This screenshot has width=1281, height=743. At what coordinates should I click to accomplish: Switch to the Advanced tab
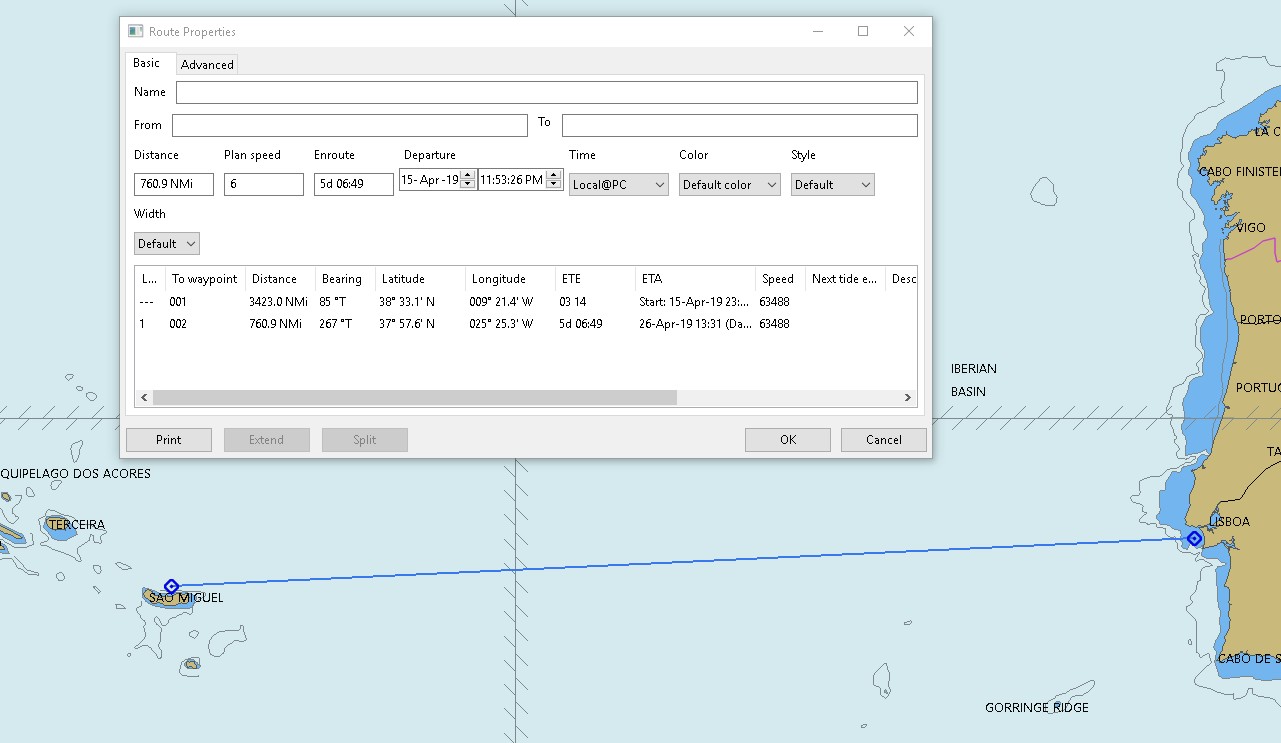(207, 65)
